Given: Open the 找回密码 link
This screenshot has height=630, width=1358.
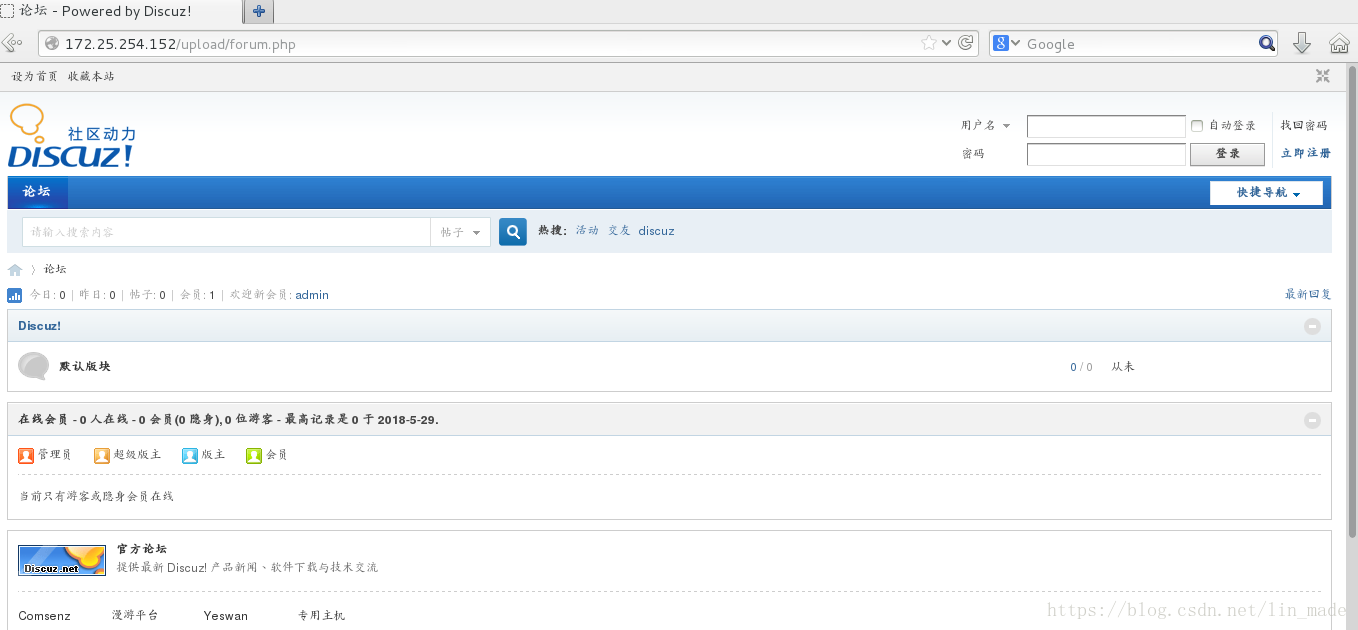Looking at the screenshot, I should pos(1304,126).
